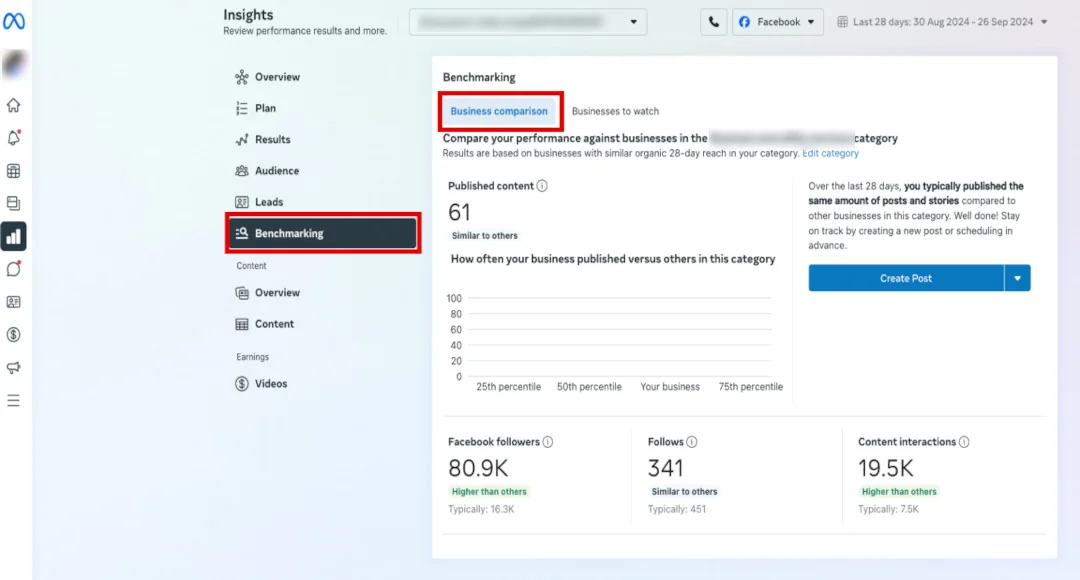Open the Last 28 days date range picker
Image resolution: width=1080 pixels, height=580 pixels.
[942, 22]
